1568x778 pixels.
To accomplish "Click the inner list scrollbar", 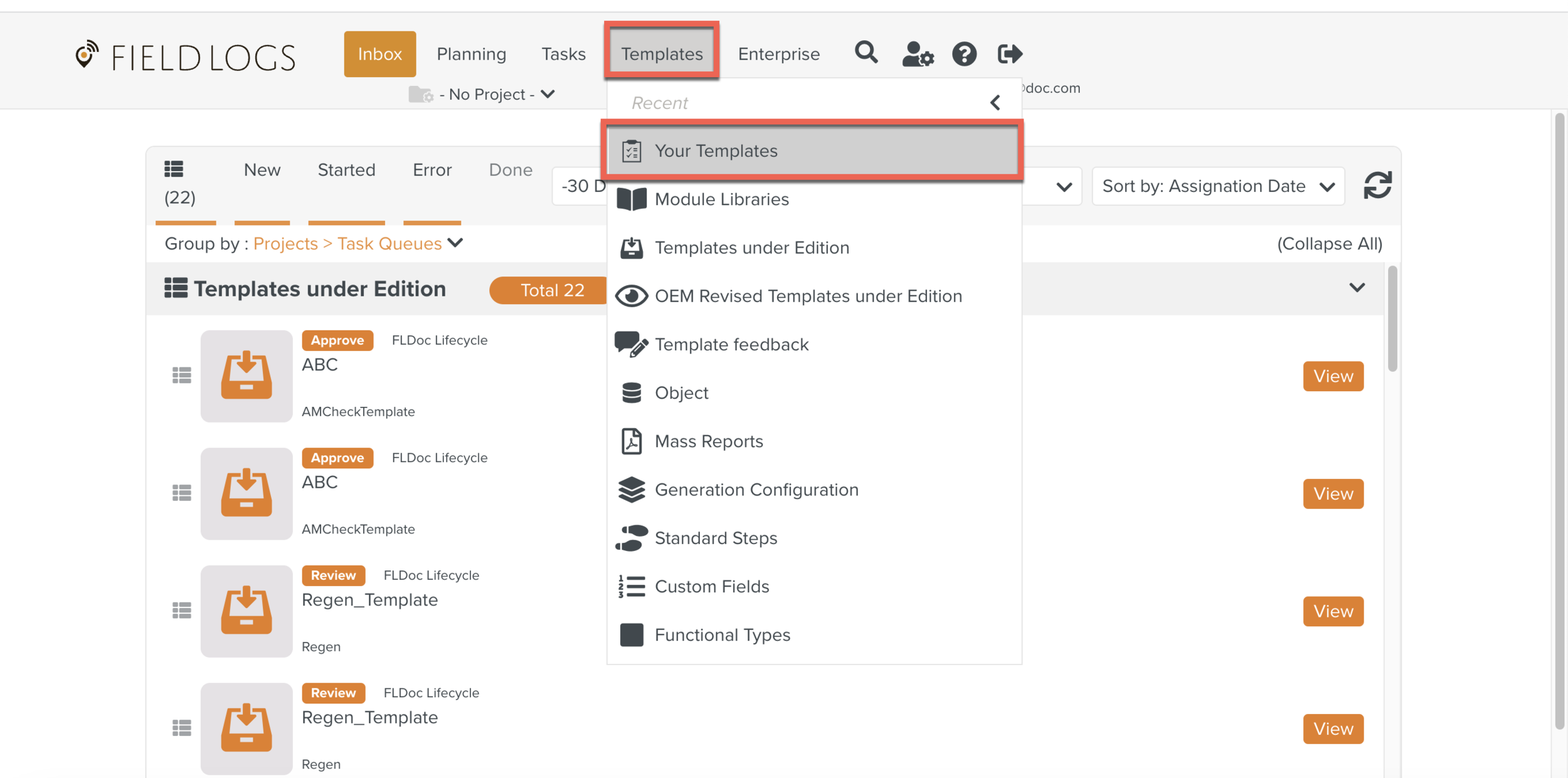I will tap(1392, 318).
